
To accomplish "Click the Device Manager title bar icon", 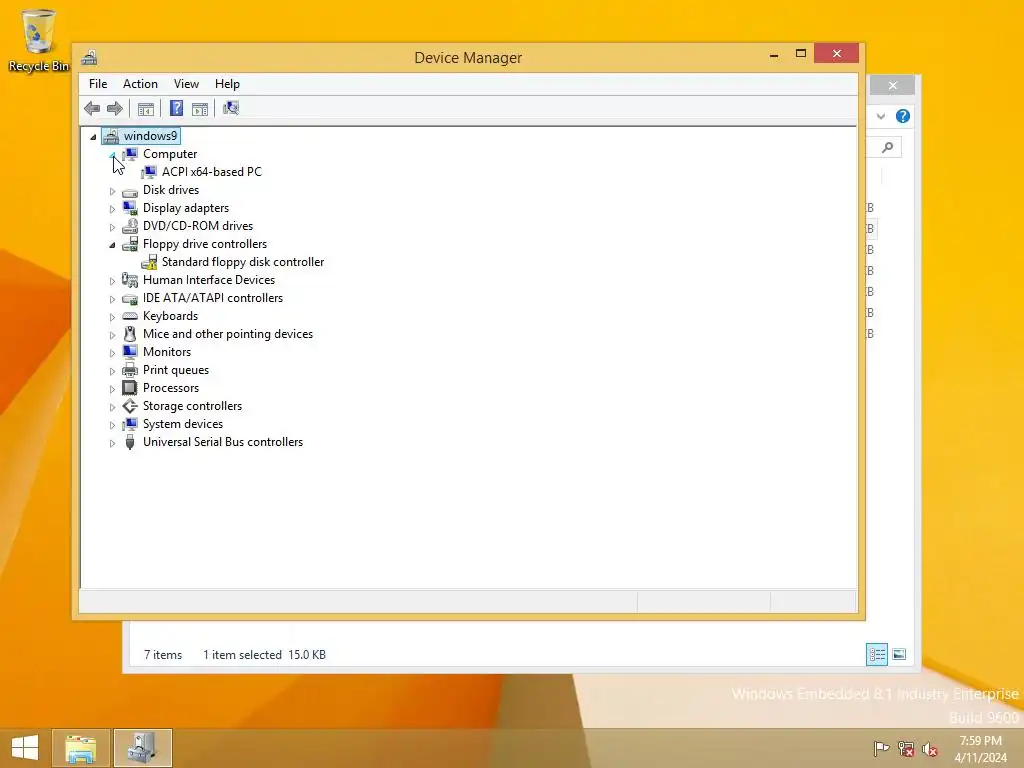I will (x=89, y=57).
